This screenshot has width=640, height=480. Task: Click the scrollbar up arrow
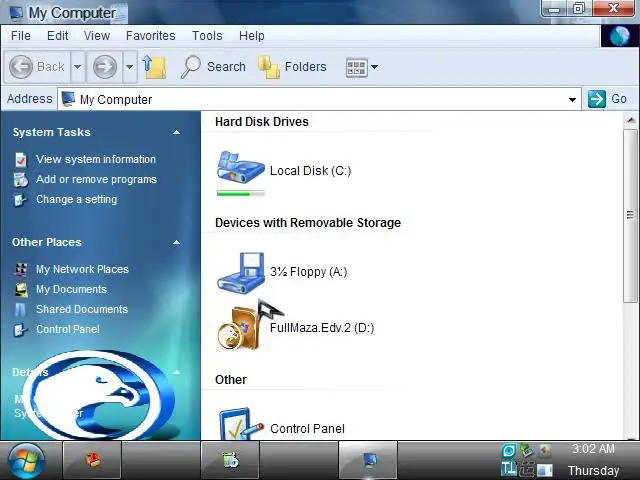630,120
